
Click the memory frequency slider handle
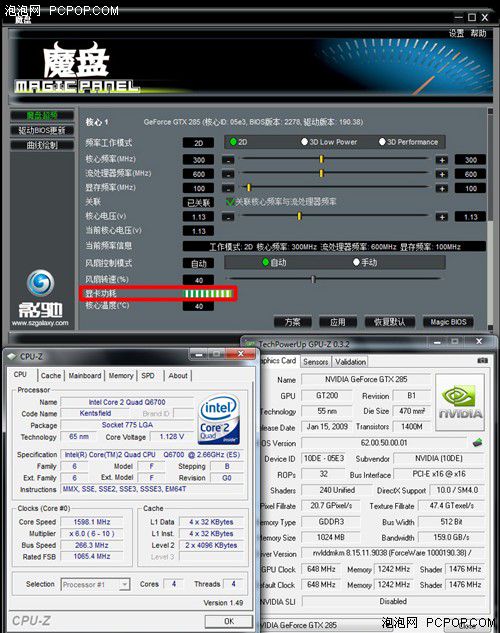point(249,188)
